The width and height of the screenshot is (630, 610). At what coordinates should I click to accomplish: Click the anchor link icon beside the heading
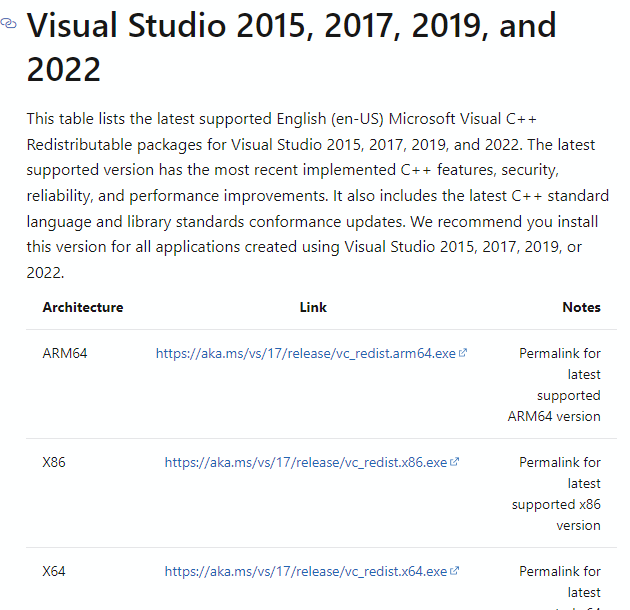pos(8,24)
